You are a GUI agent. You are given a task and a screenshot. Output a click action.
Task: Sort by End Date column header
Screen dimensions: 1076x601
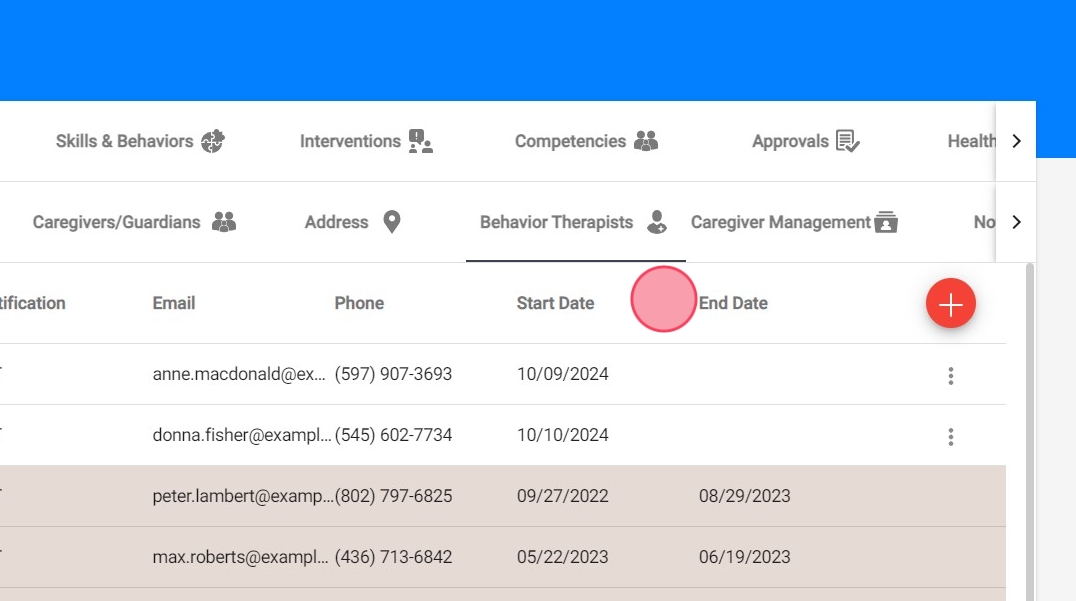[x=733, y=303]
